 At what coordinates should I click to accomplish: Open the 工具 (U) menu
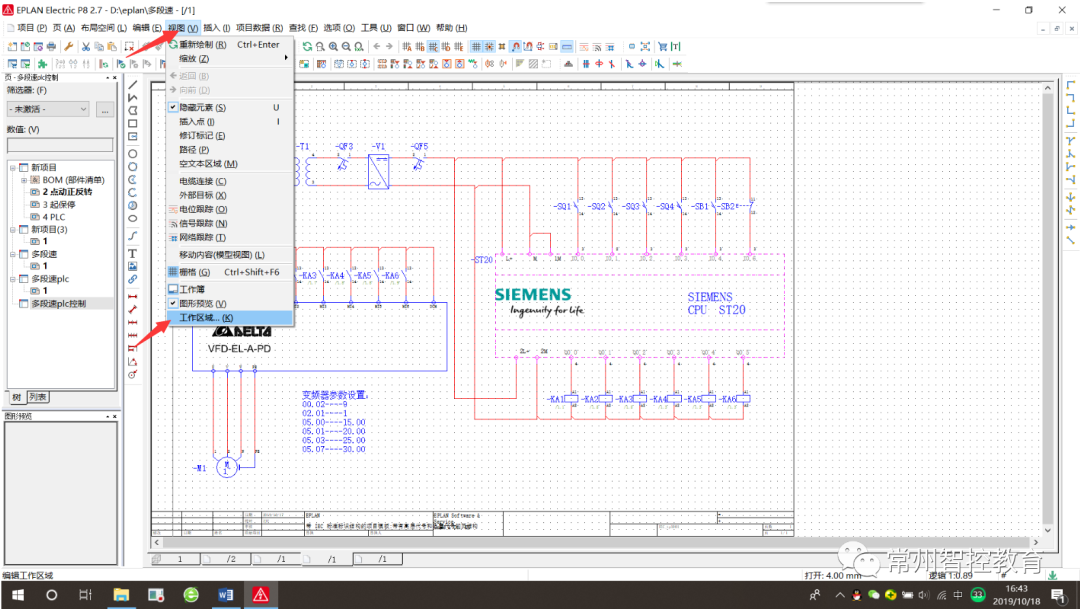click(x=376, y=28)
